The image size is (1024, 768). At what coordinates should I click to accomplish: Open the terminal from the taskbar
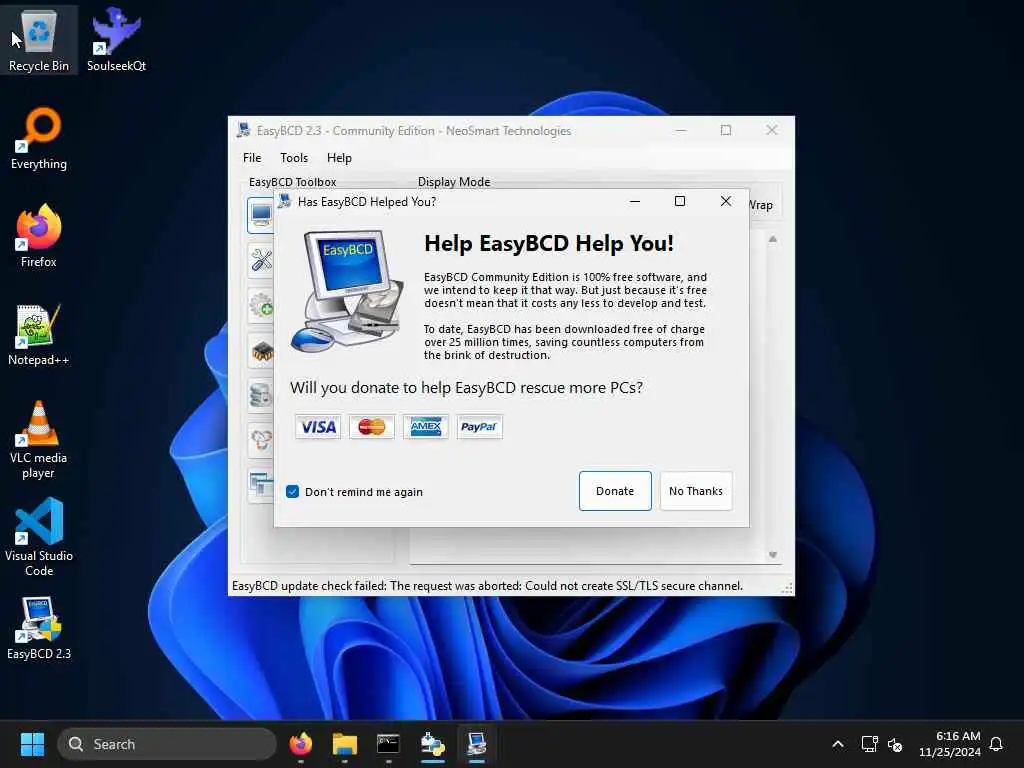[x=389, y=744]
